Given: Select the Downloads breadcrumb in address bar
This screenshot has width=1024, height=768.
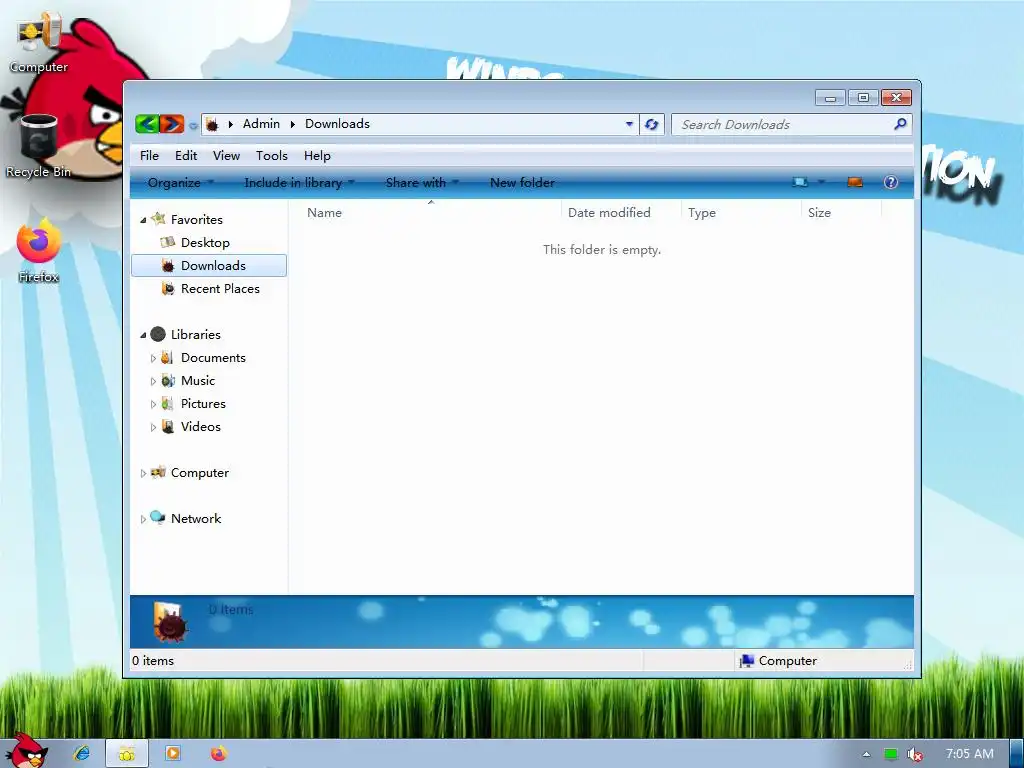Looking at the screenshot, I should click(x=337, y=124).
